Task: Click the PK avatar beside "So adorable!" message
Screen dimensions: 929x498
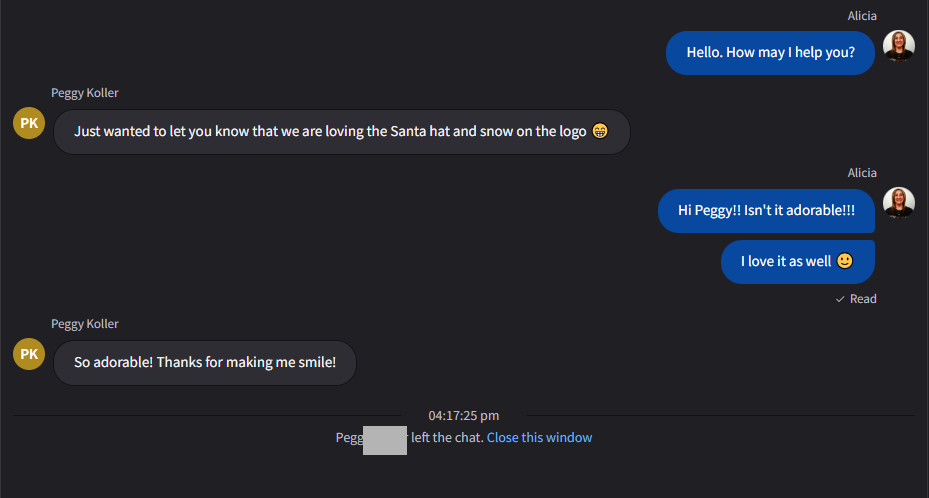Action: 29,354
